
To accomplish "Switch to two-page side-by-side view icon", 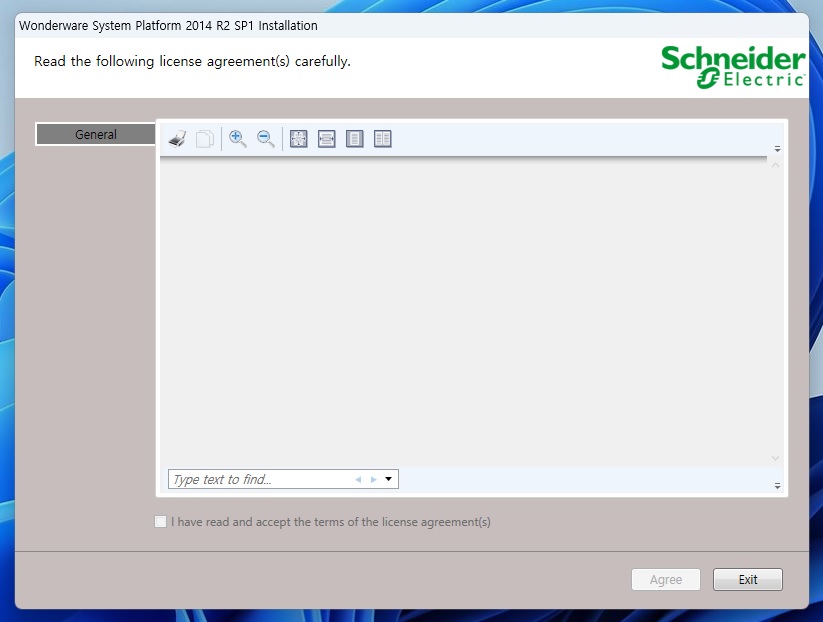I will pyautogui.click(x=383, y=139).
